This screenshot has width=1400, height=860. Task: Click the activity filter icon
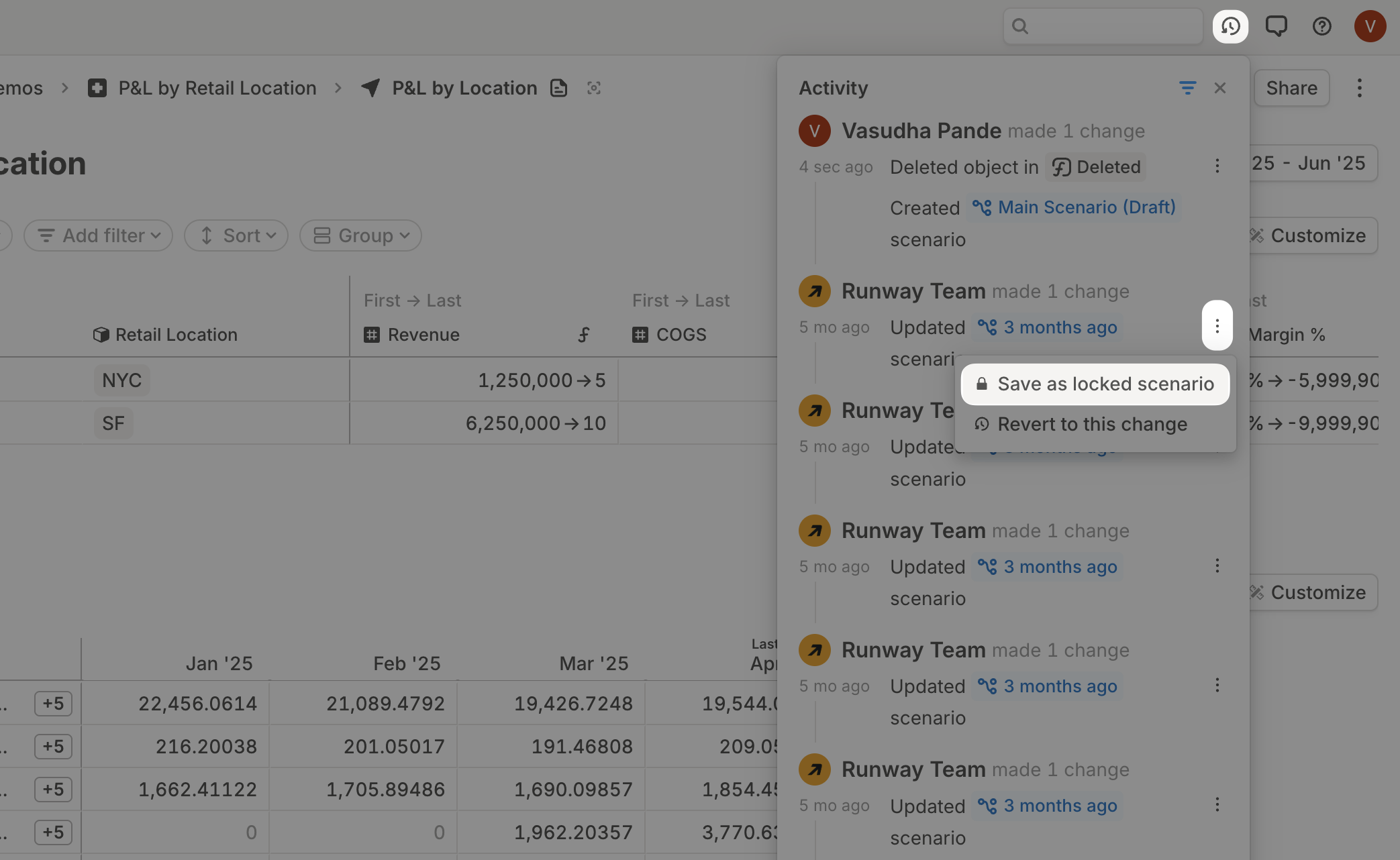coord(1187,88)
